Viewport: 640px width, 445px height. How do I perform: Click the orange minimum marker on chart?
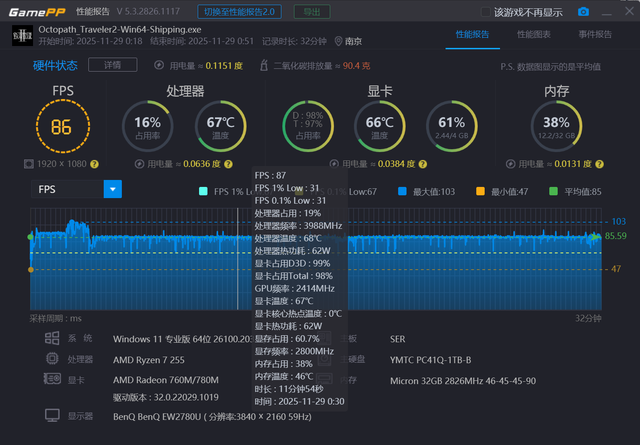[x=31, y=269]
